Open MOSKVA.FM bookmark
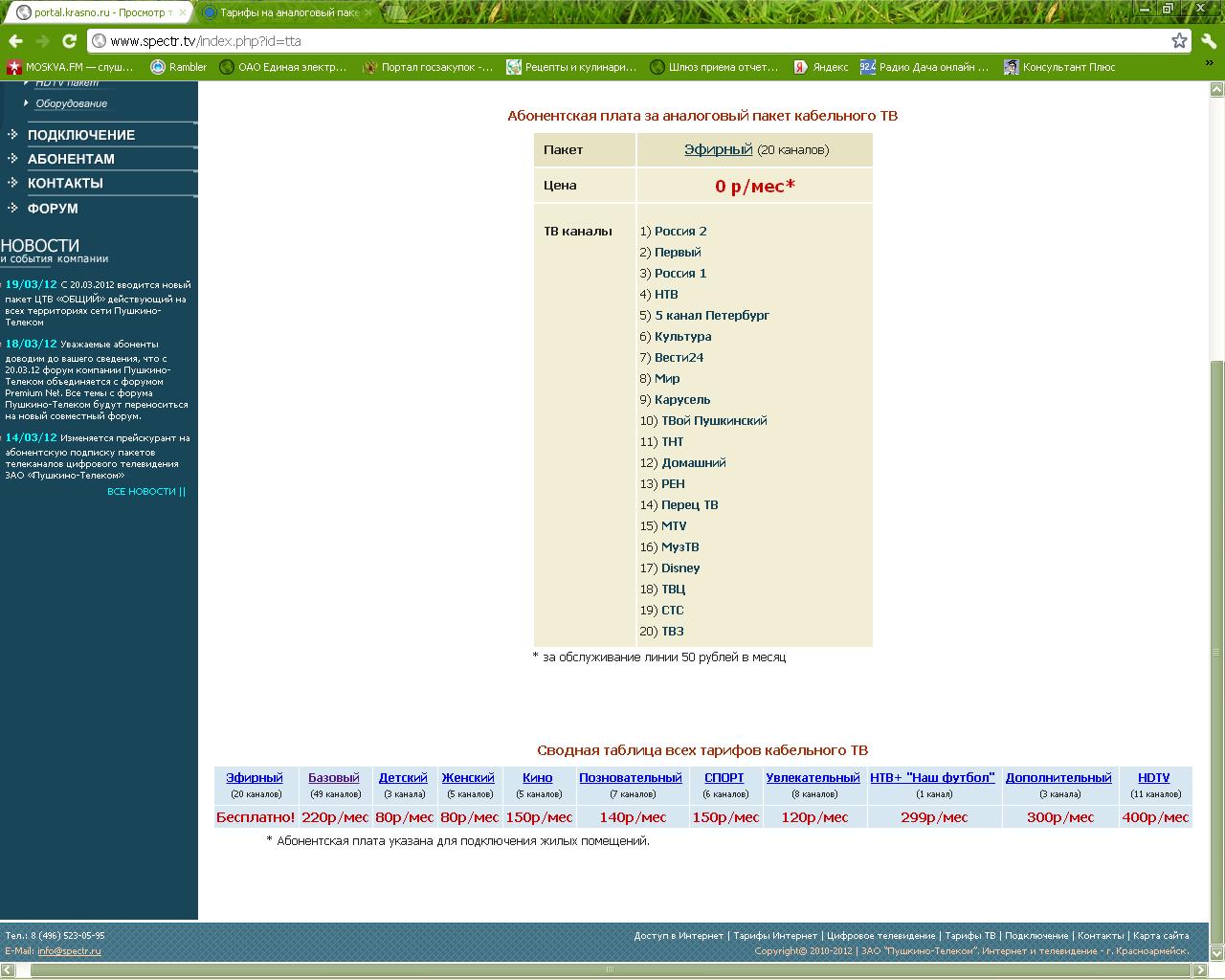Viewport: 1225px width, 980px height. 70,67
